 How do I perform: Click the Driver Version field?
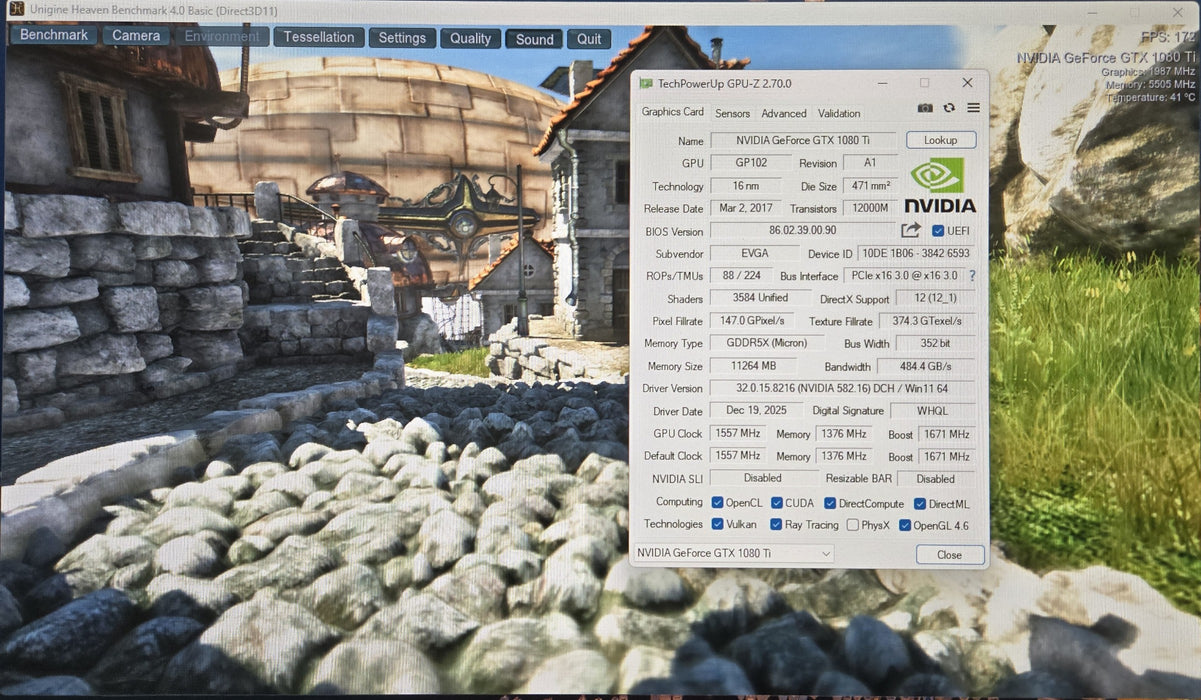tap(843, 388)
